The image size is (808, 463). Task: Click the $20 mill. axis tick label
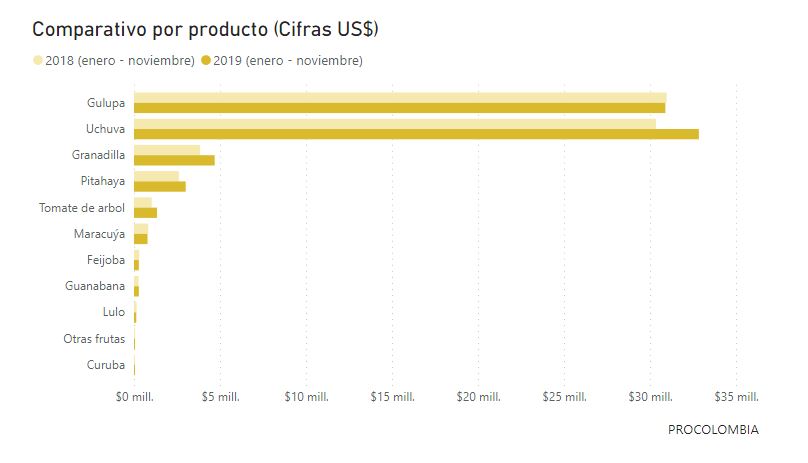[x=478, y=397]
